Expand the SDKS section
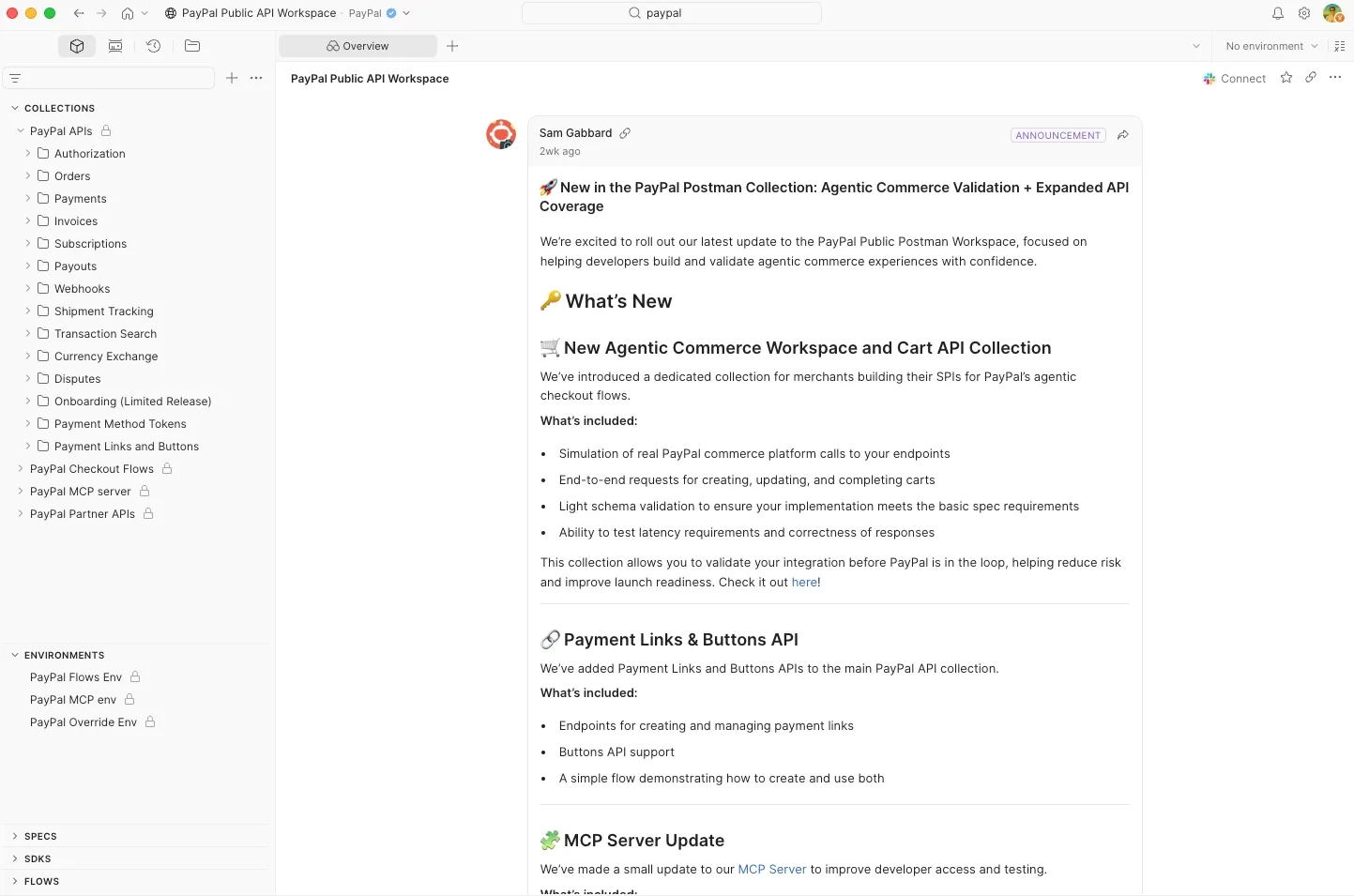Viewport: 1354px width, 896px height. [15, 858]
